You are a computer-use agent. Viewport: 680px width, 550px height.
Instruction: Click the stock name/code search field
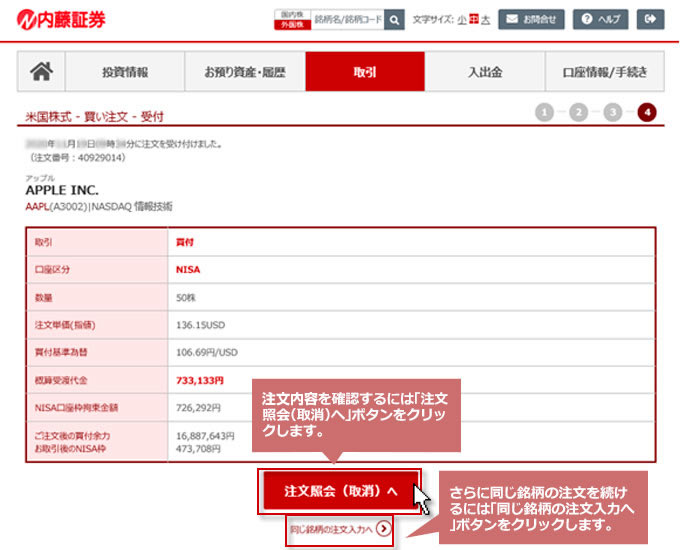348,20
